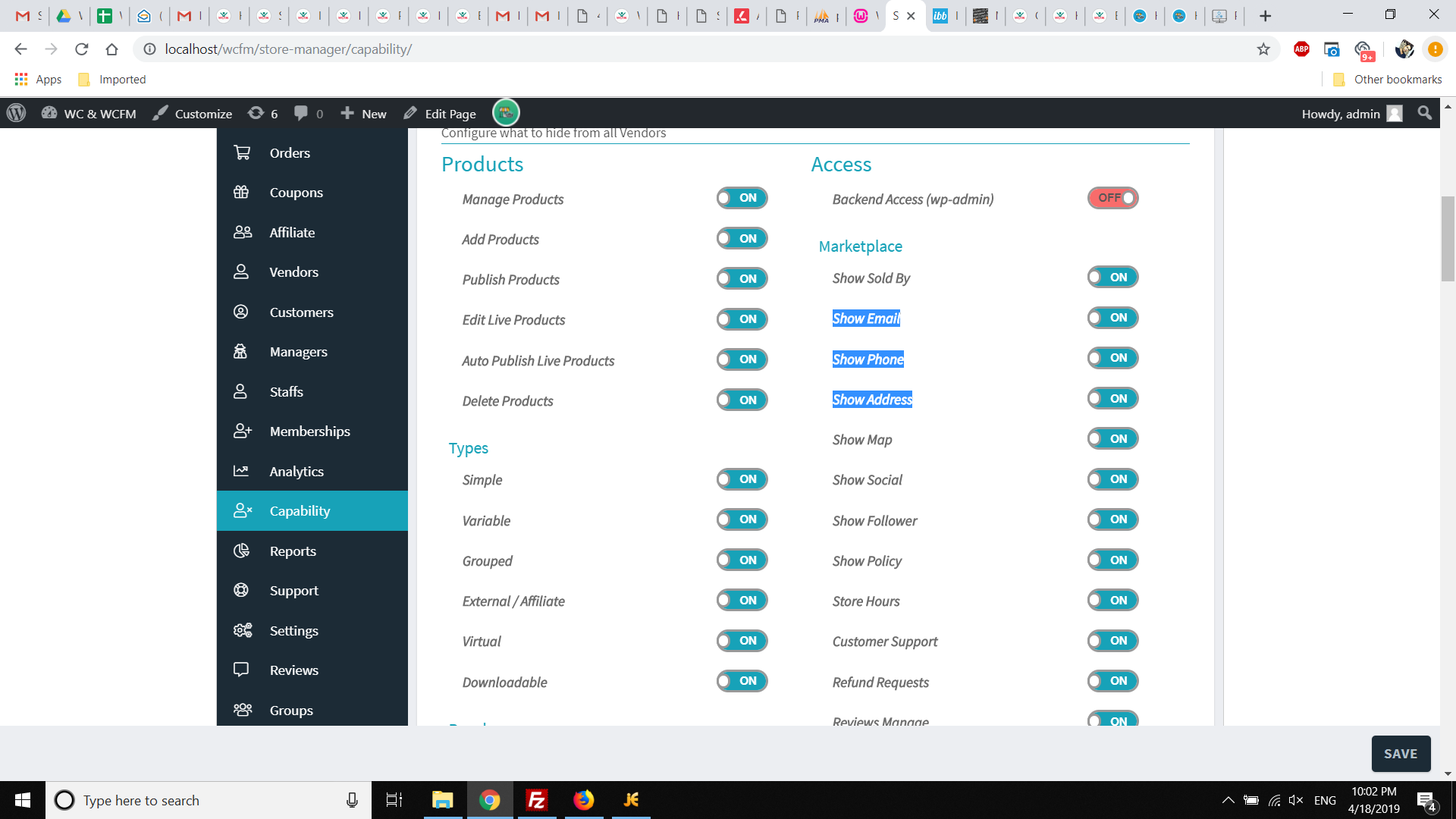Image resolution: width=1456 pixels, height=819 pixels.
Task: Toggle the Show Policy switch
Action: (x=1112, y=560)
